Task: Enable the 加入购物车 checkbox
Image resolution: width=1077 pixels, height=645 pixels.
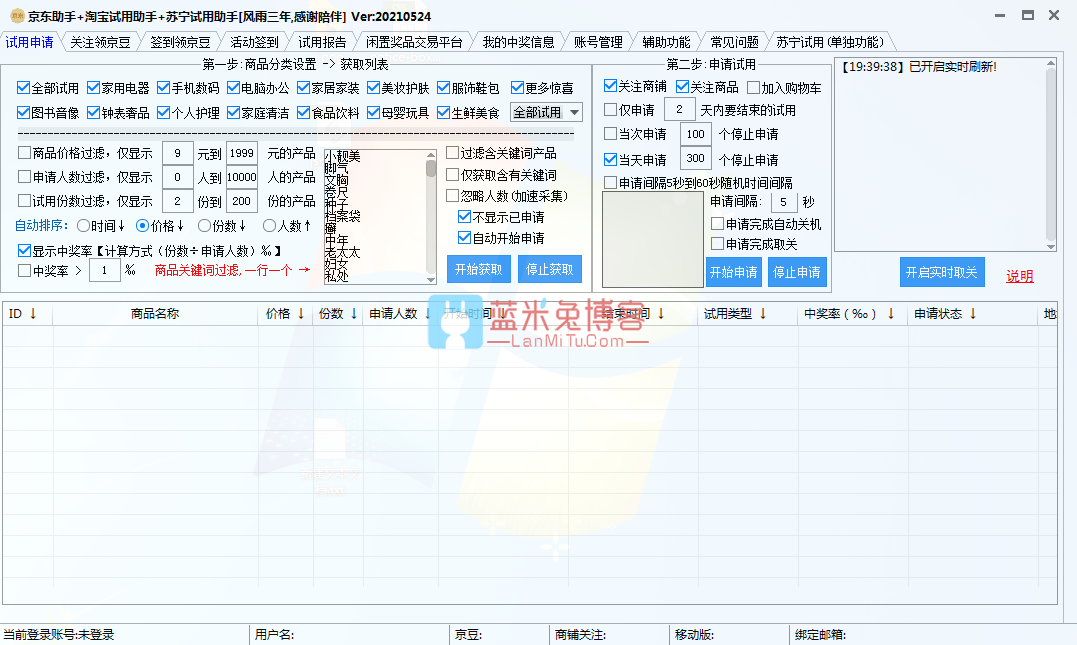Action: point(753,87)
